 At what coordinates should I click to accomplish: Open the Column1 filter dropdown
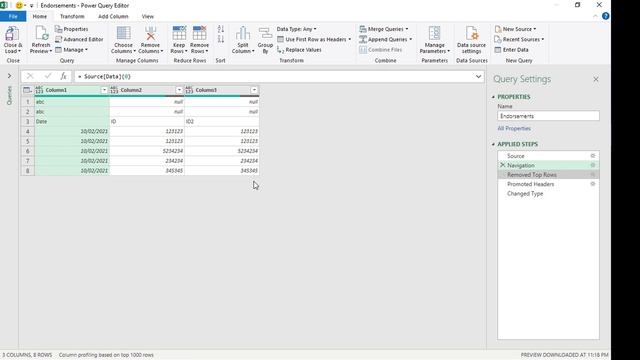(x=104, y=90)
